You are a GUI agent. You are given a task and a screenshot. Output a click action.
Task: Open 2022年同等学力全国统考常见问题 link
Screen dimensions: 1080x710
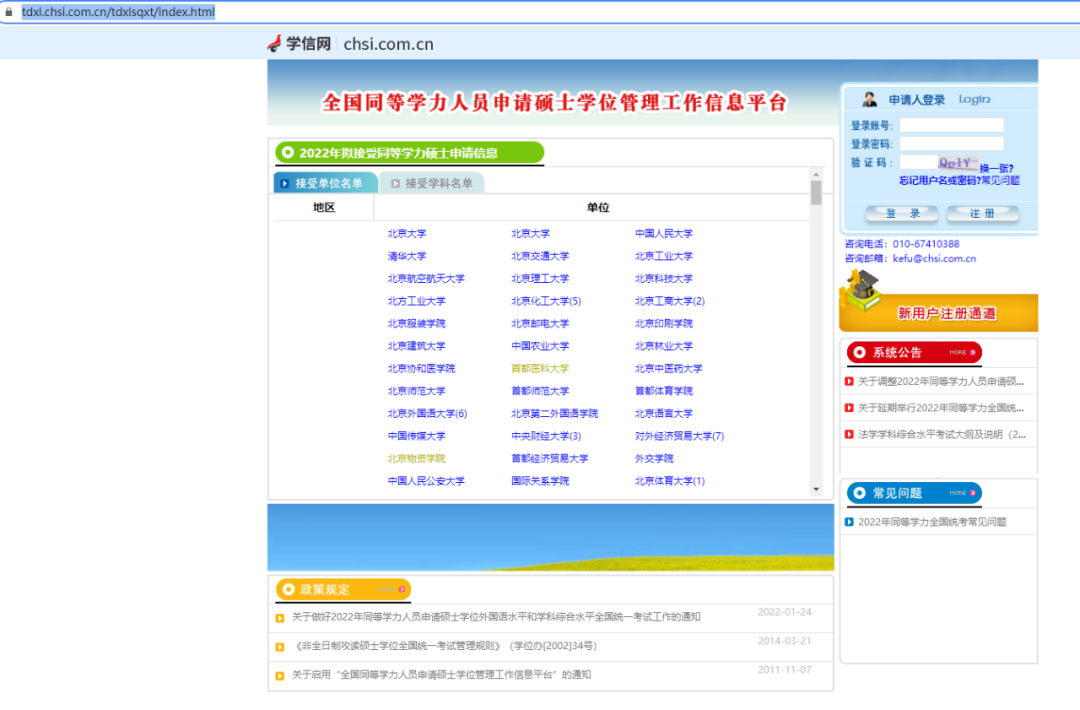coord(932,522)
